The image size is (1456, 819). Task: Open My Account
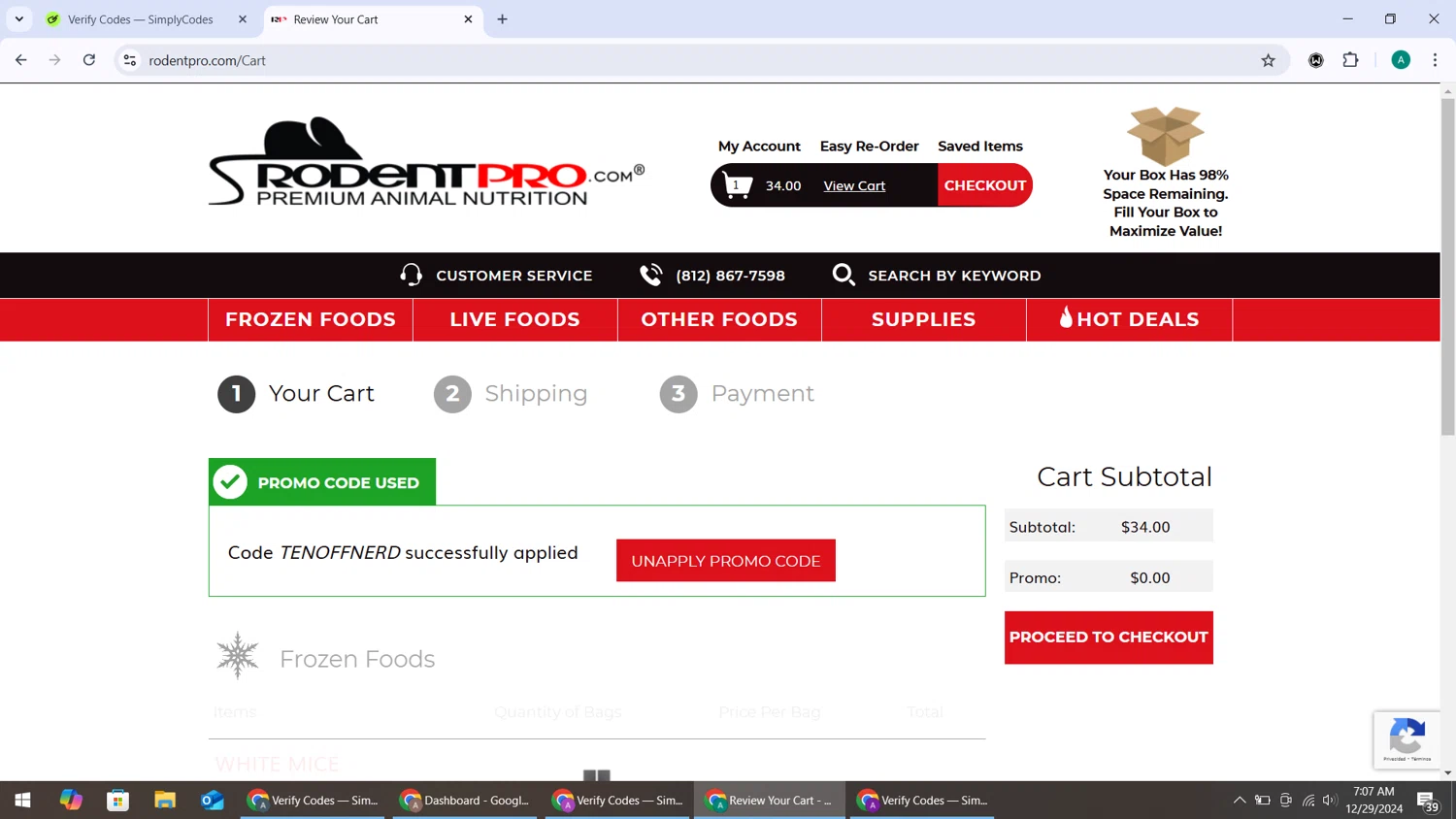(759, 147)
